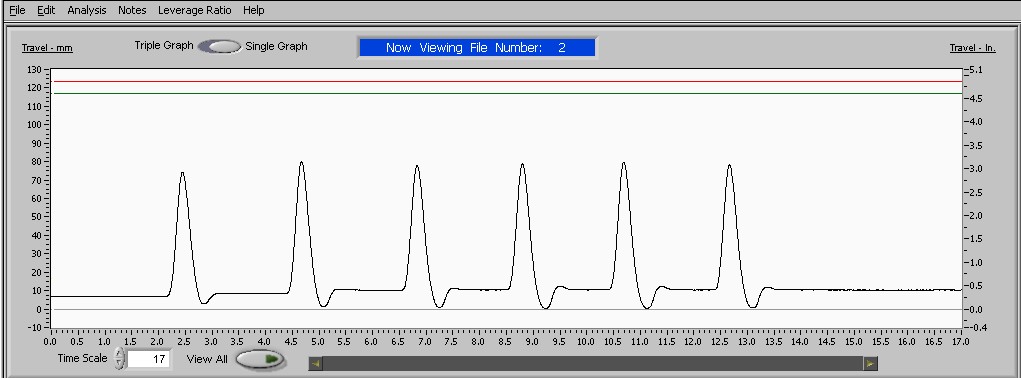1021x378 pixels.
Task: Click the green horizontal limit line on the graph
Action: 506,93
